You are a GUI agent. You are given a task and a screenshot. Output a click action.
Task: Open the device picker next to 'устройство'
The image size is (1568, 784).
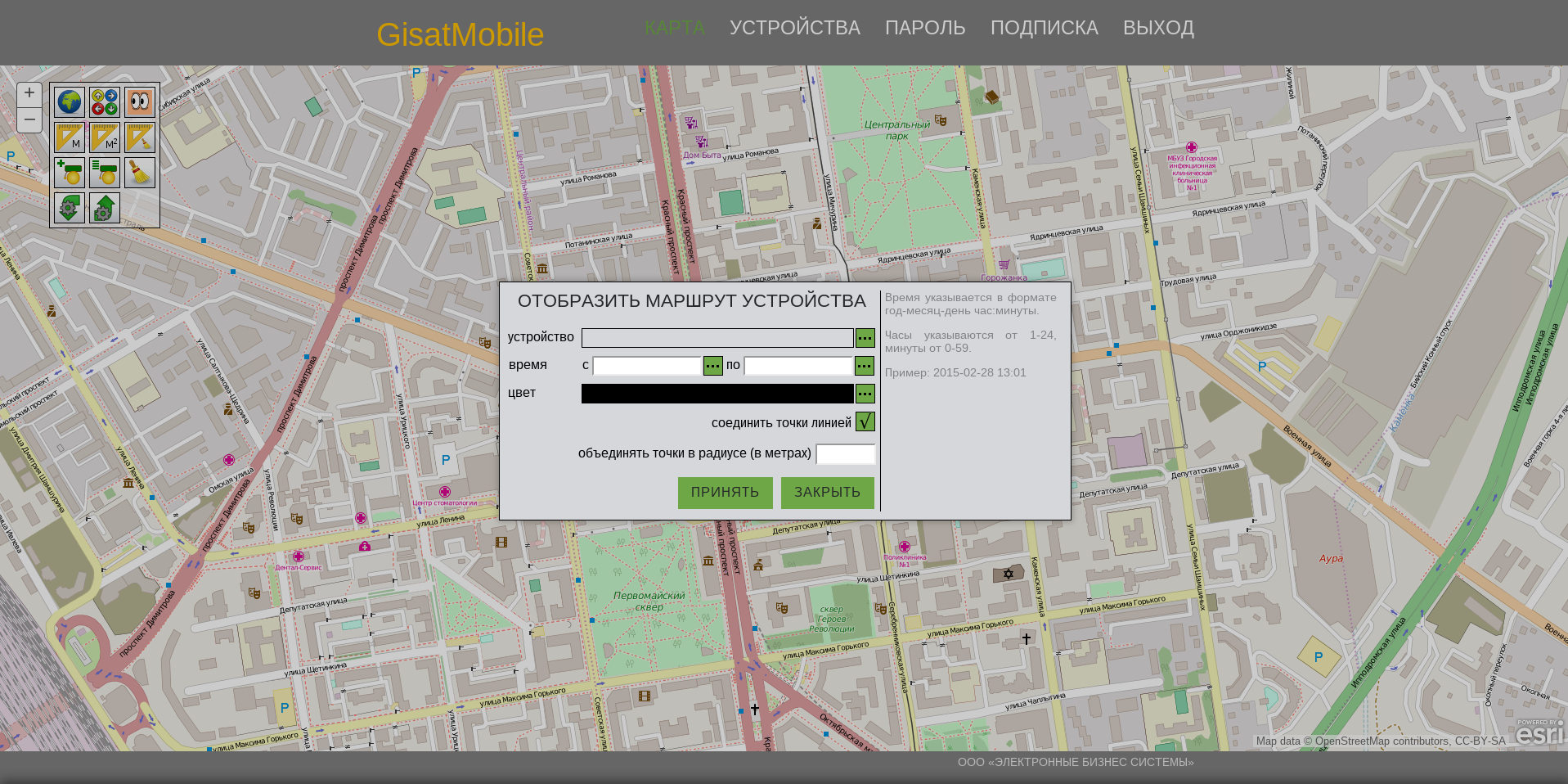[x=865, y=338]
